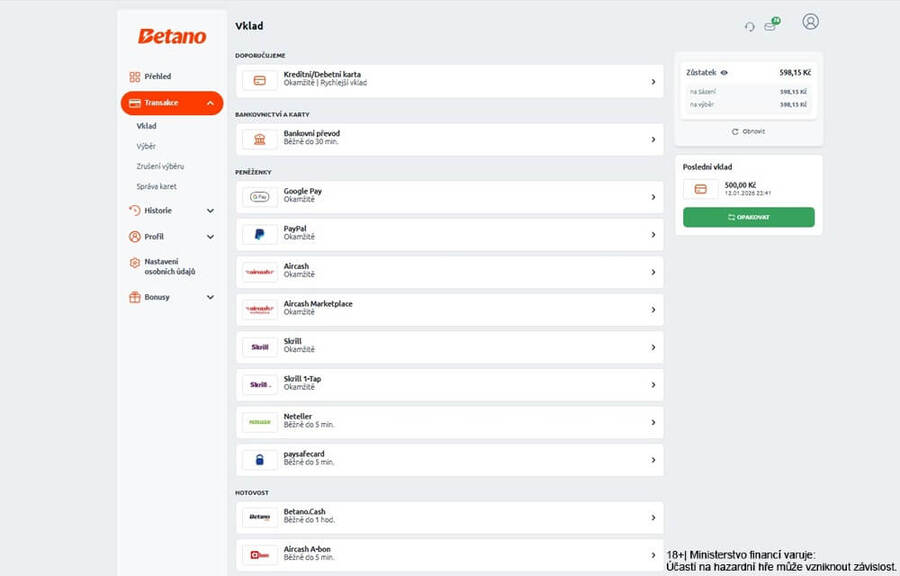Click the PayPal logo icon
Image resolution: width=900 pixels, height=576 pixels.
coord(260,234)
